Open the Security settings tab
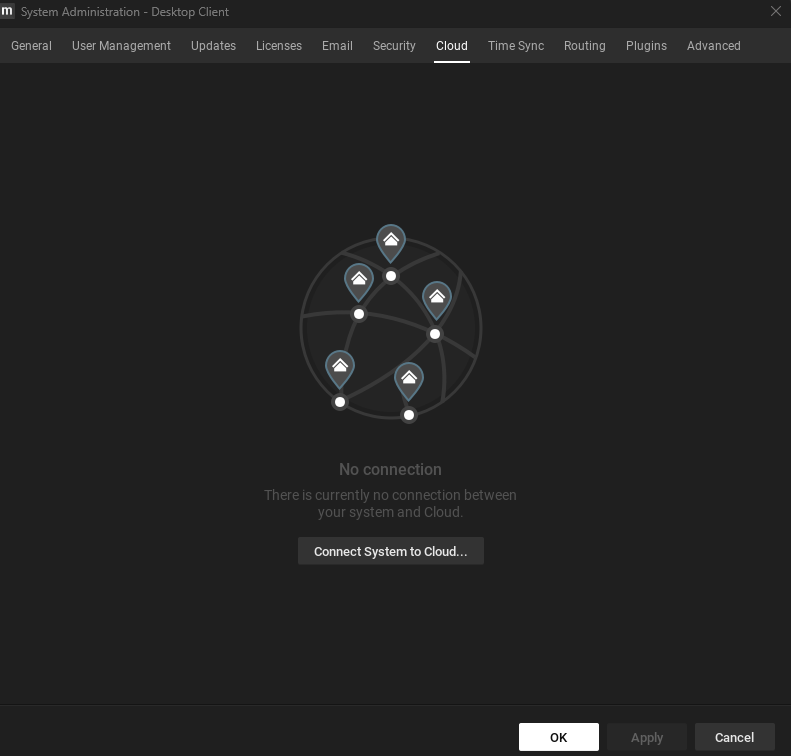The height and width of the screenshot is (756, 791). click(394, 46)
